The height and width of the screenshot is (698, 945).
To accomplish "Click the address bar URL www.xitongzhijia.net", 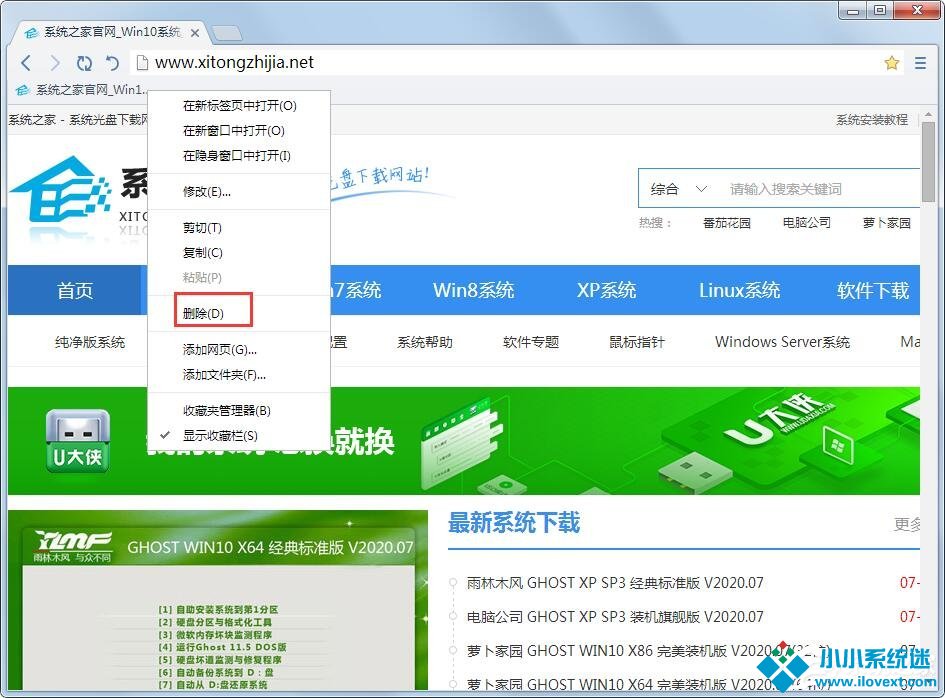I will [234, 63].
